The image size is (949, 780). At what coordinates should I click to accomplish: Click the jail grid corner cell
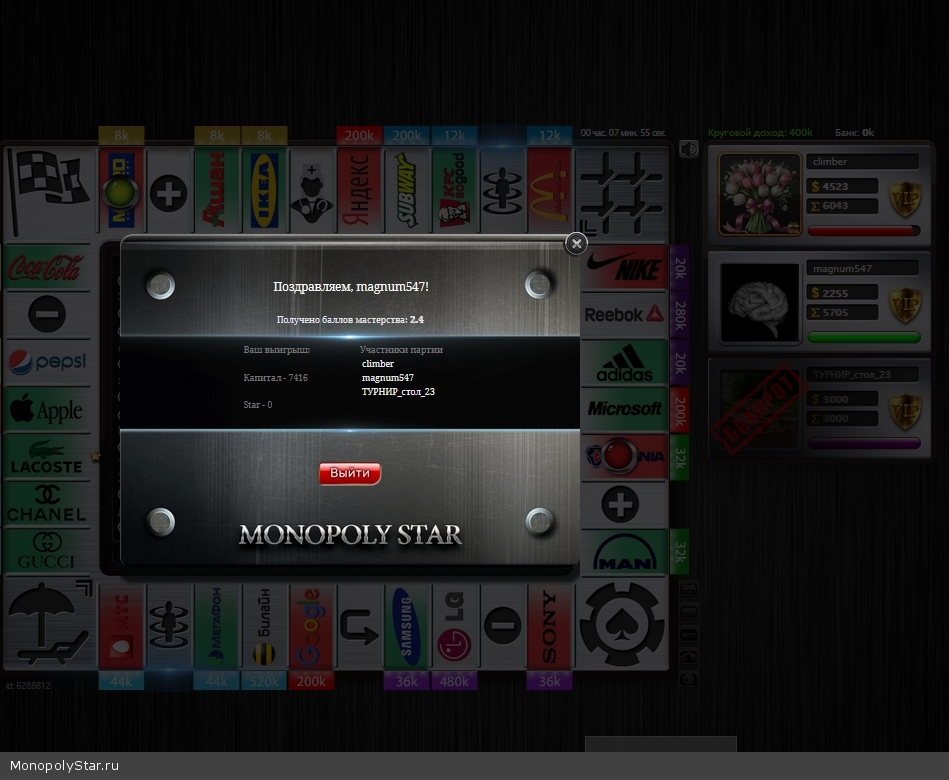point(622,192)
